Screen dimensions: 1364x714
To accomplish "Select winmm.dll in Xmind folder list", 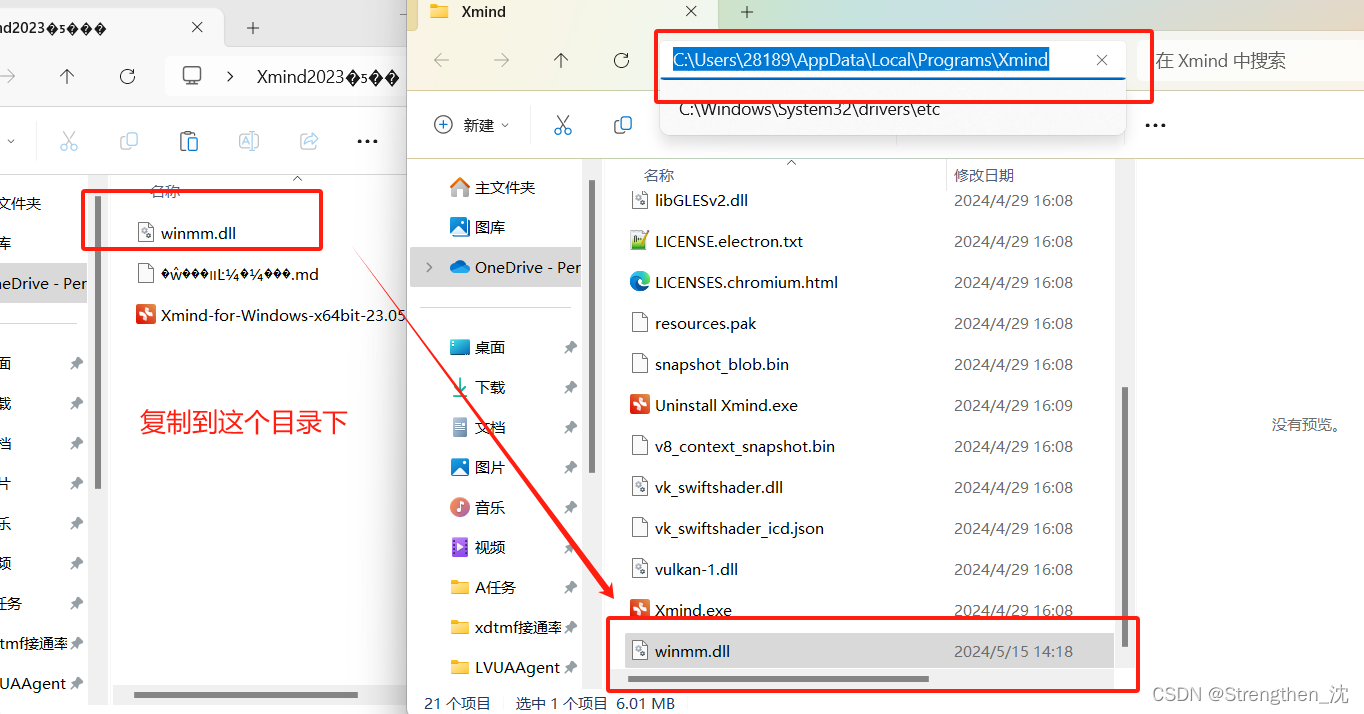I will click(870, 651).
